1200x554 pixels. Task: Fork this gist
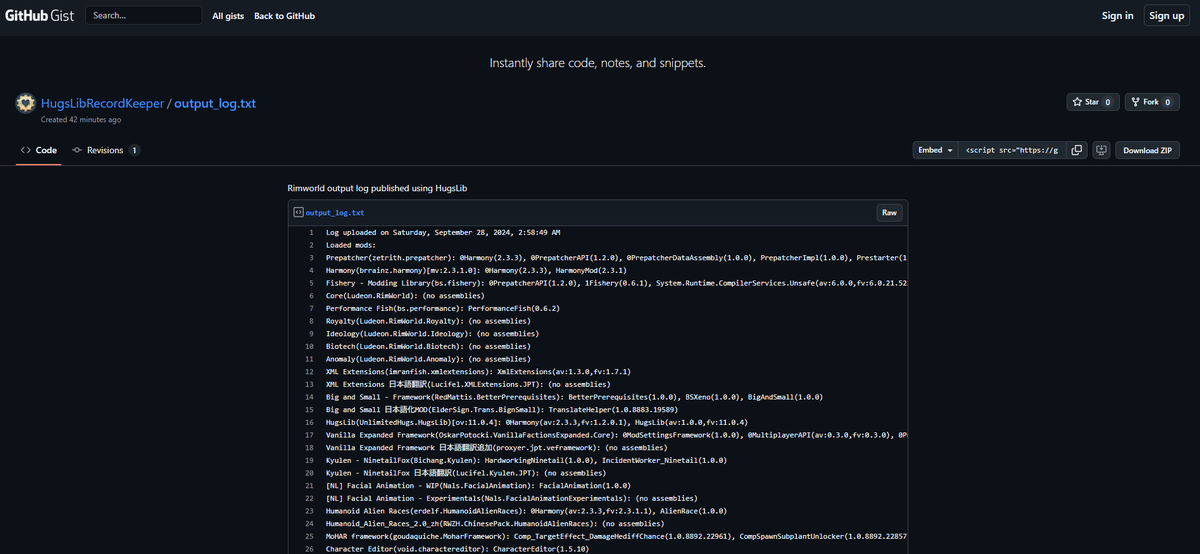(x=1152, y=102)
